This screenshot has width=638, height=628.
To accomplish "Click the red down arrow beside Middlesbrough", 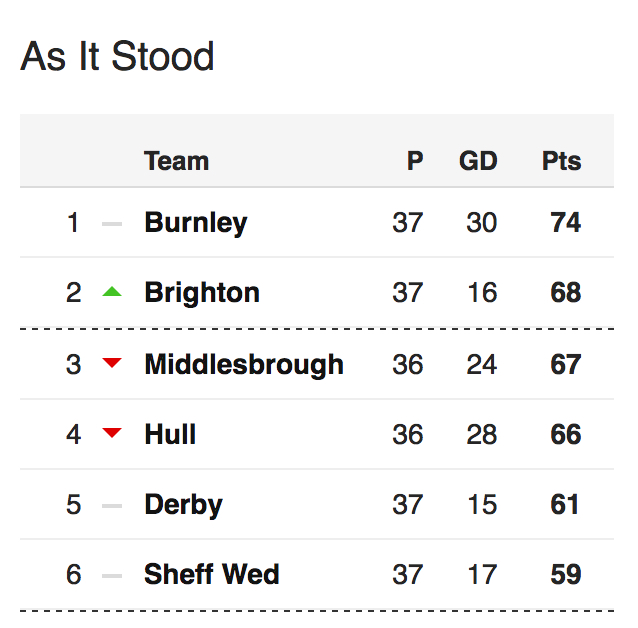I will click(112, 363).
